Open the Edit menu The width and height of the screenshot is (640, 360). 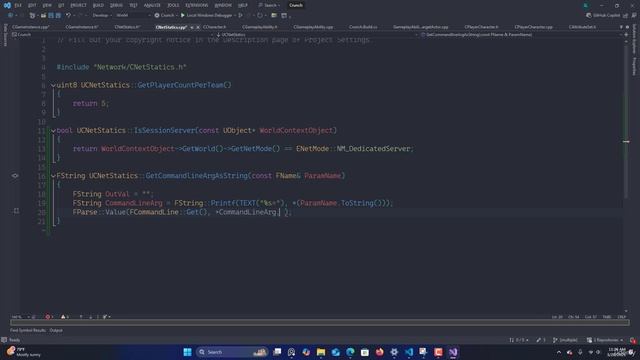[32, 5]
